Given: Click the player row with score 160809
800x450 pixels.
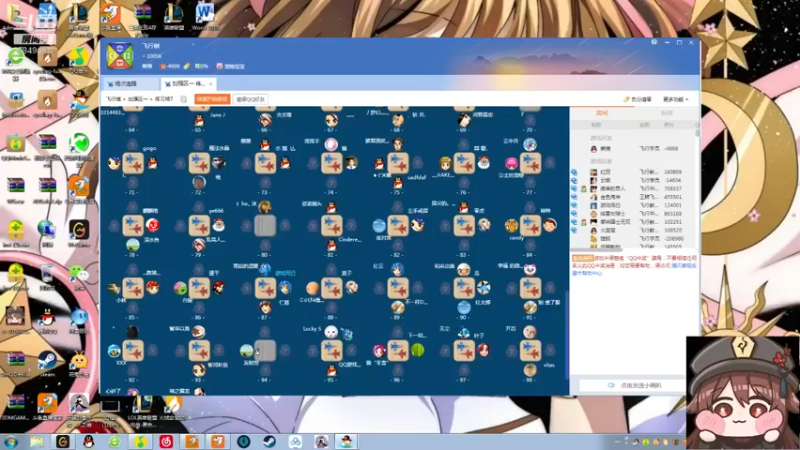Looking at the screenshot, I should click(634, 172).
